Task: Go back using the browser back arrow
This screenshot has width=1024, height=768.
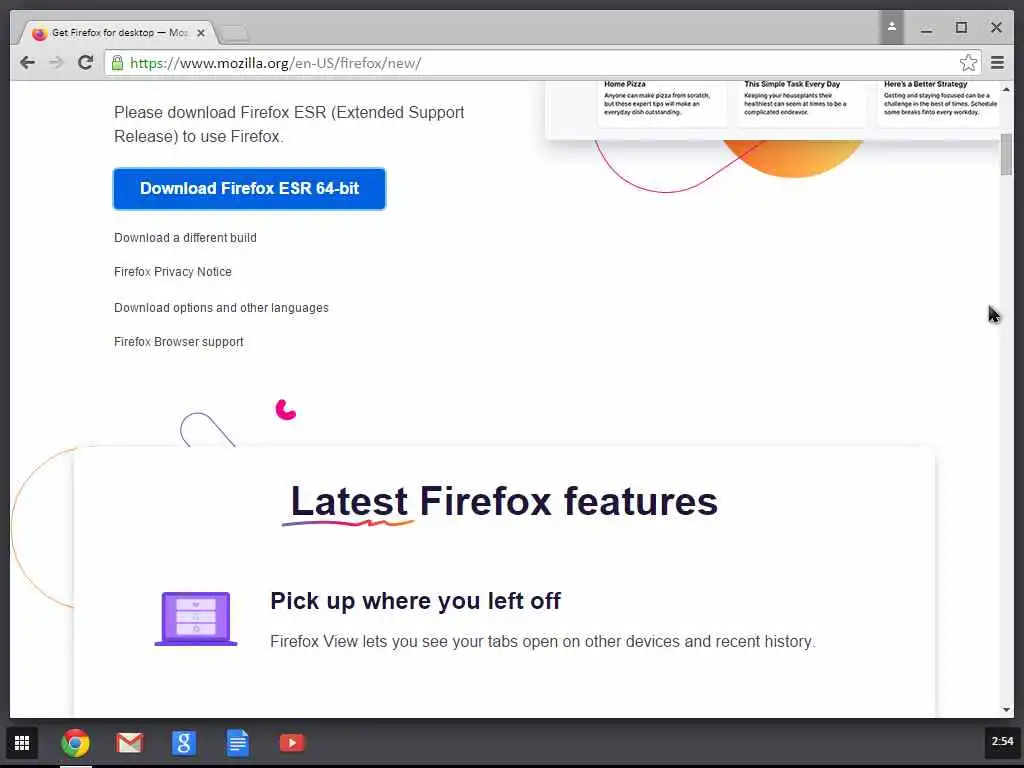Action: pos(27,63)
